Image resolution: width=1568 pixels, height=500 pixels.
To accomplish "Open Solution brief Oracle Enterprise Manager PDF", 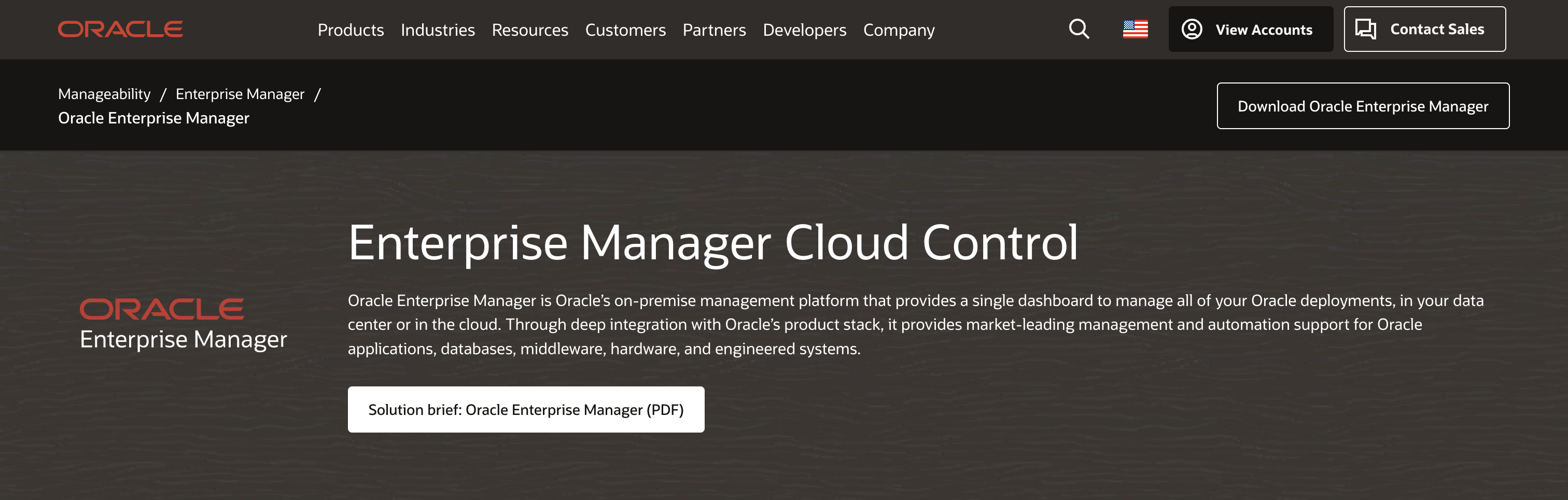I will click(526, 409).
